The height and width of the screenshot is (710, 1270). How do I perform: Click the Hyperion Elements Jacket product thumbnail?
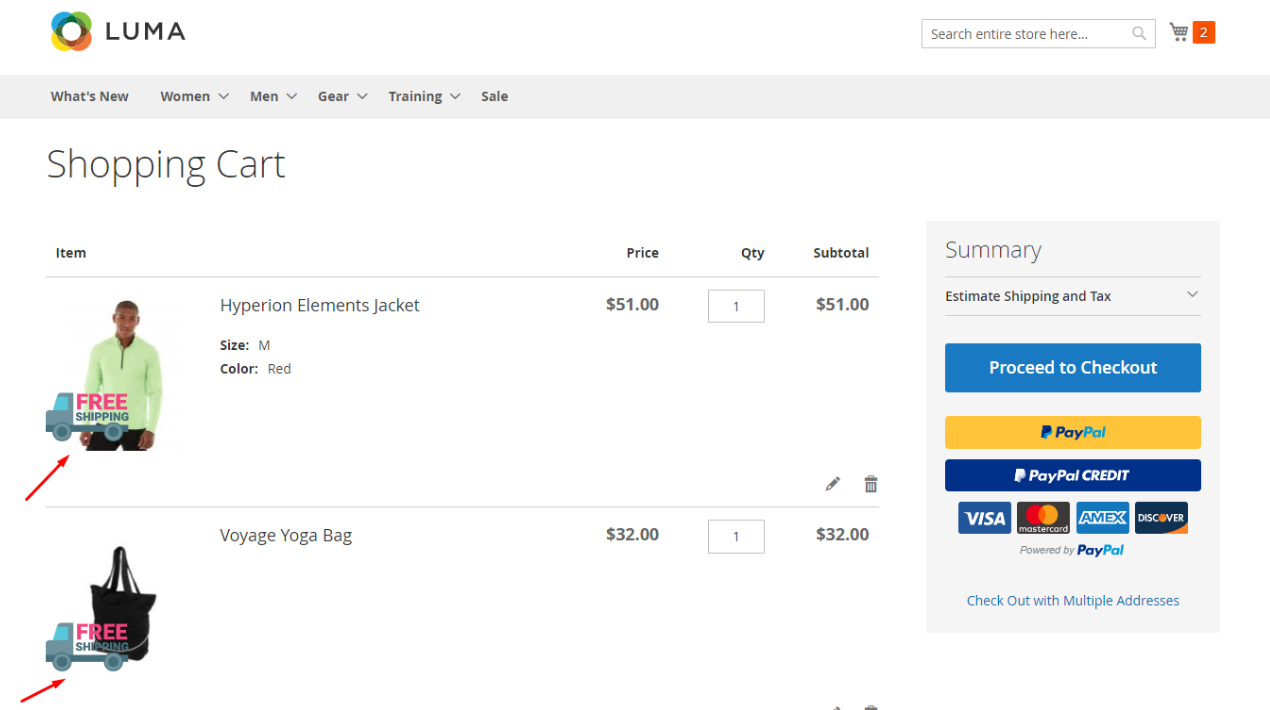tap(118, 375)
